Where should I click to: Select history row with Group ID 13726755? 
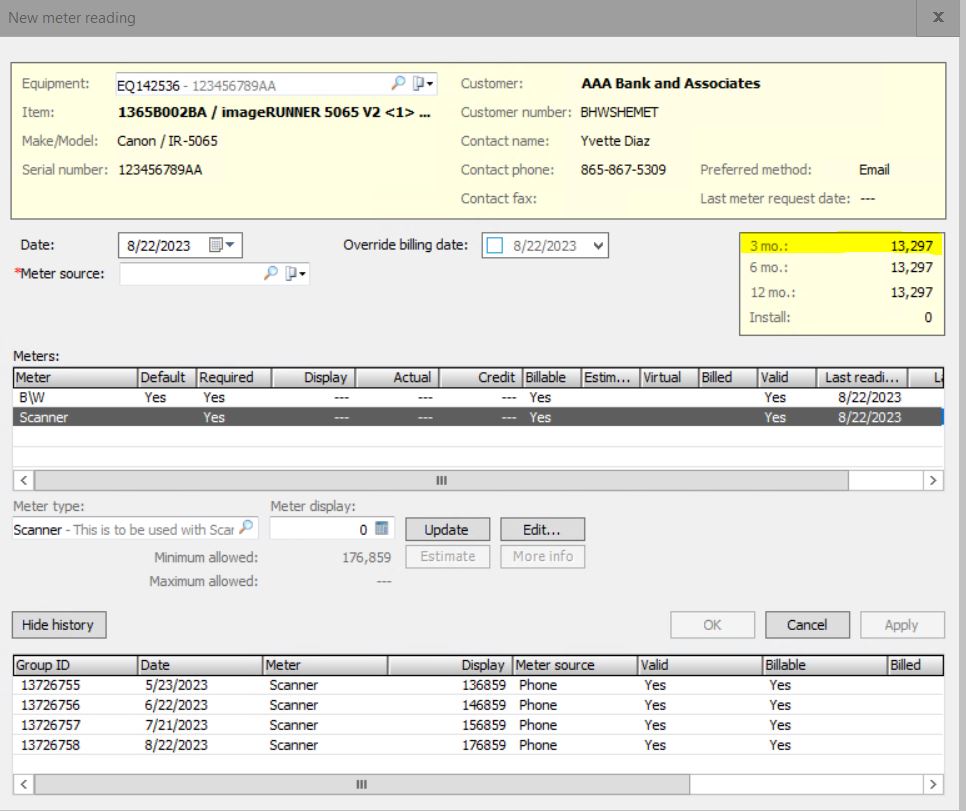[477, 685]
